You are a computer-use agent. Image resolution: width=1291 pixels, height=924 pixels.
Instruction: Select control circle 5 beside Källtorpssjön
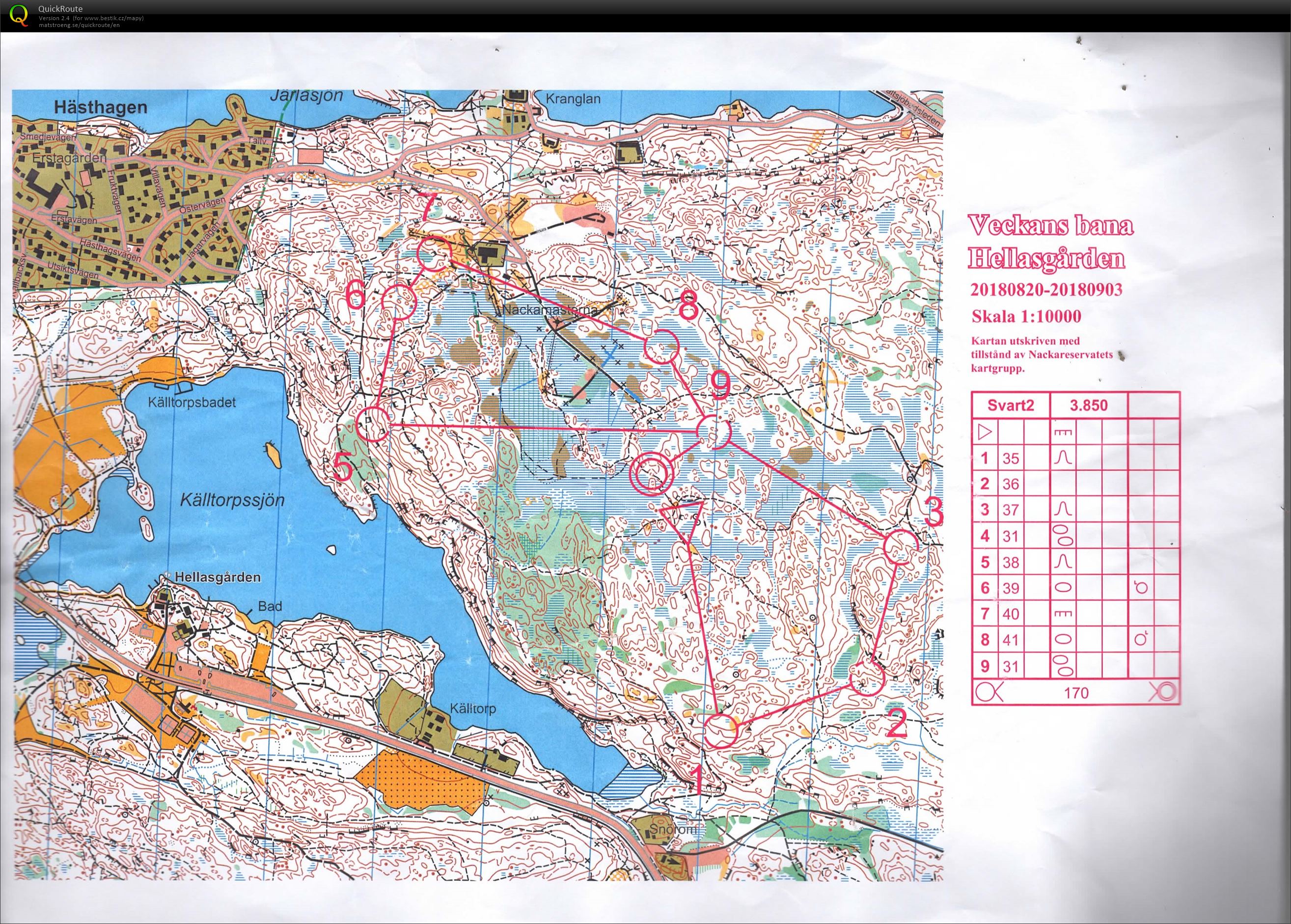[373, 425]
